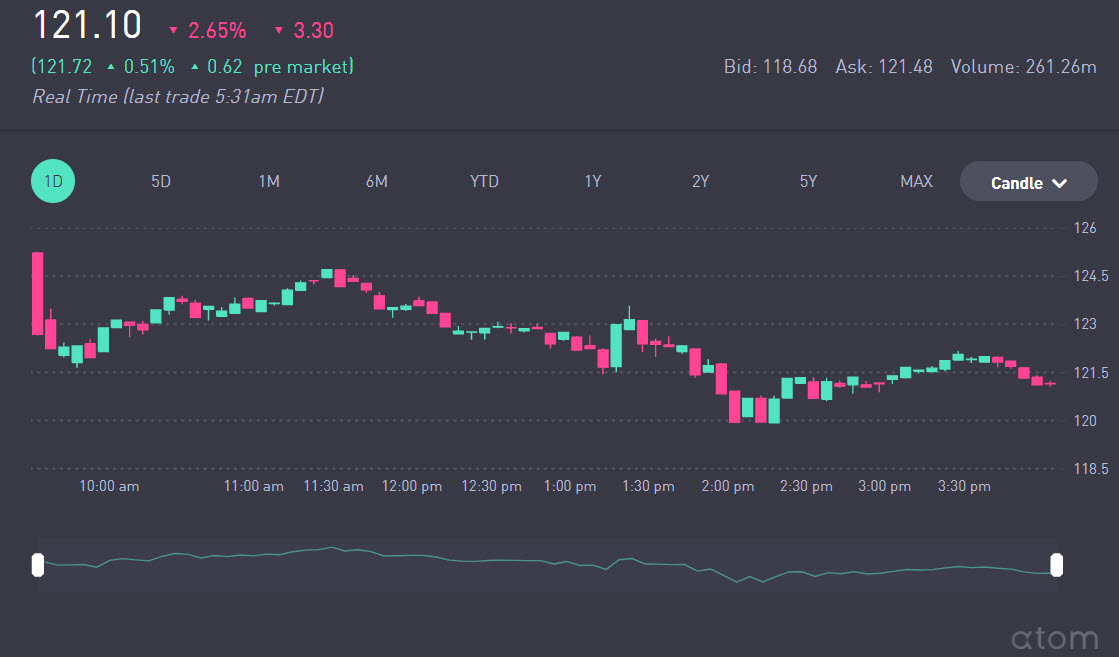Image resolution: width=1119 pixels, height=657 pixels.
Task: Click the right range slider handle
Action: (x=1056, y=565)
